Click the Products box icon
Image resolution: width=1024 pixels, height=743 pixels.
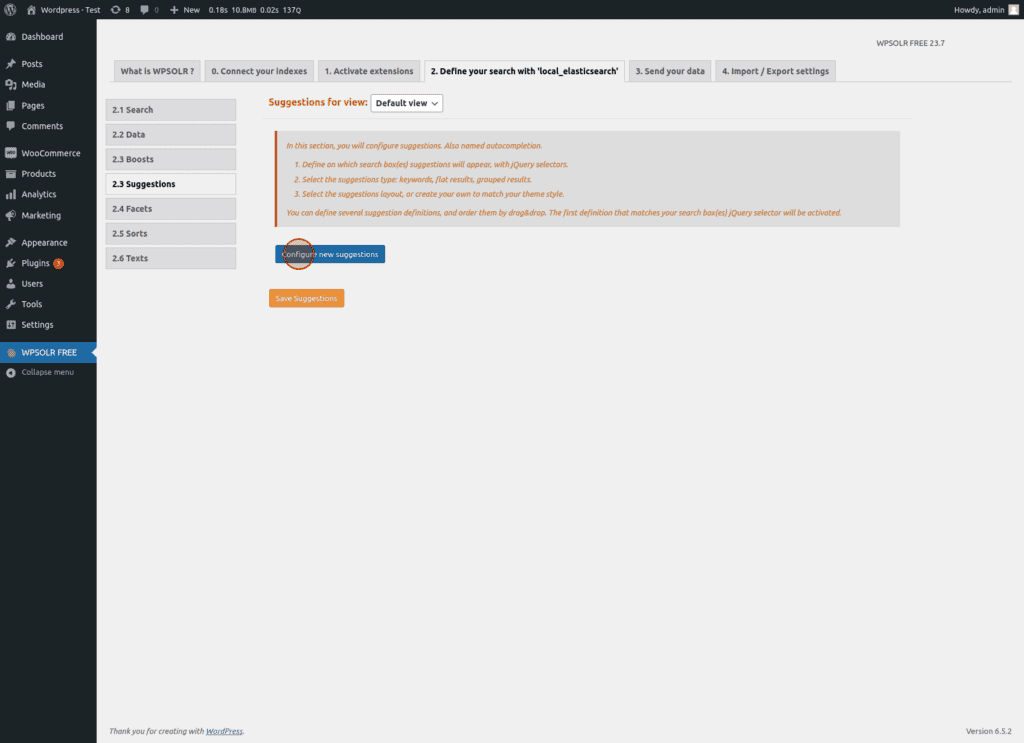[10, 174]
